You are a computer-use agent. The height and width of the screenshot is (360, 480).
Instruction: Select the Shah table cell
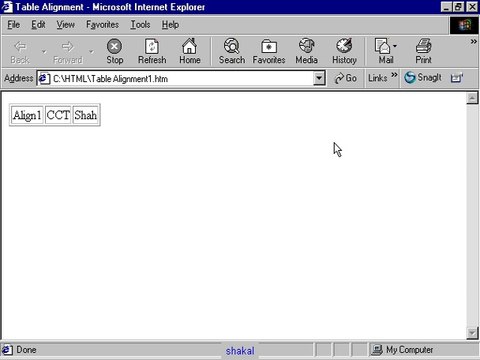click(x=86, y=115)
